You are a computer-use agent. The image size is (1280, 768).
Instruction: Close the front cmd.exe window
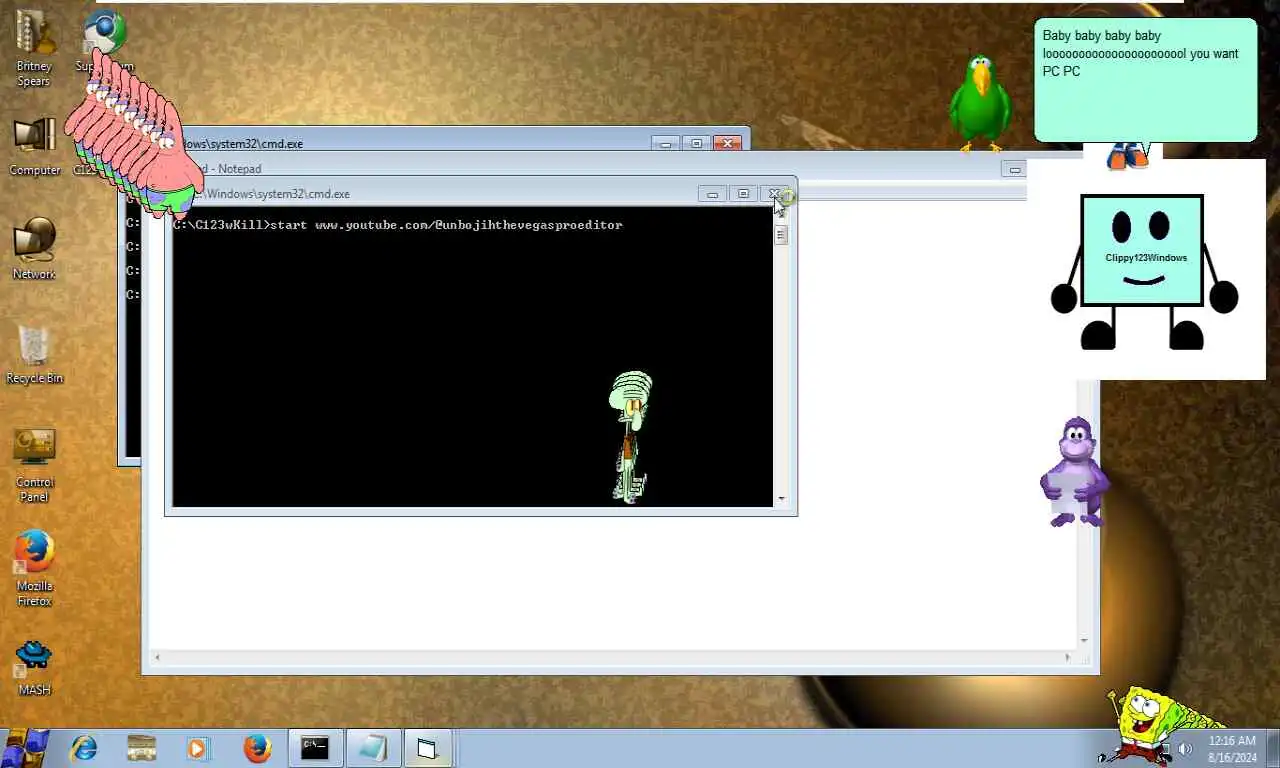coord(774,193)
